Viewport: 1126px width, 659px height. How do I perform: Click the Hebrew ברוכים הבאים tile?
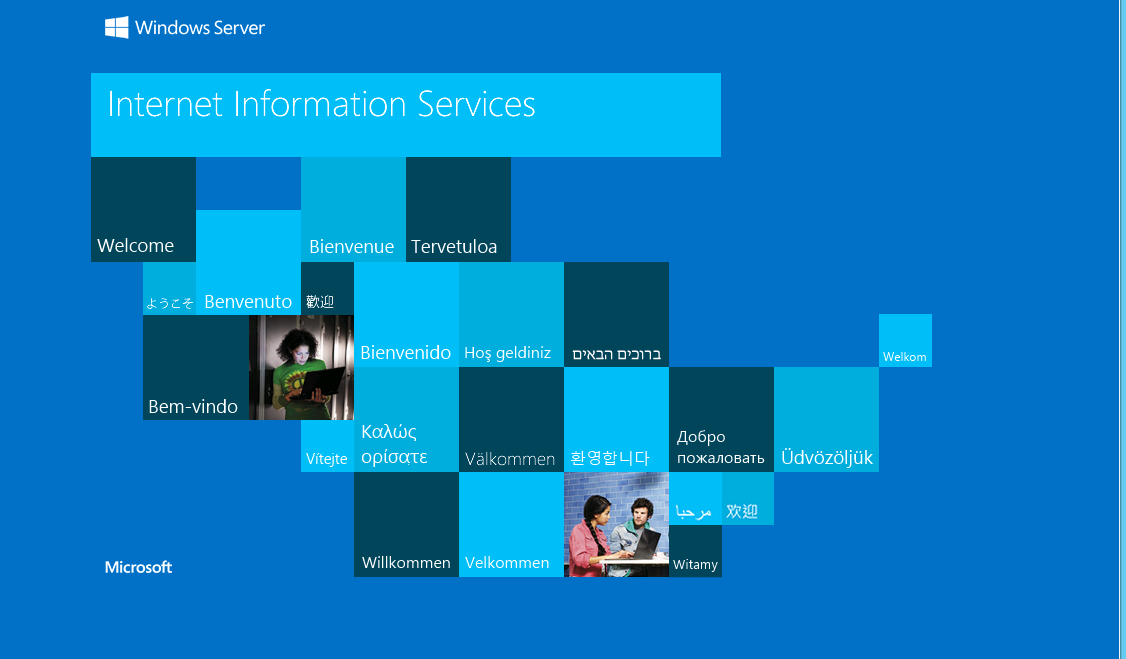(616, 314)
